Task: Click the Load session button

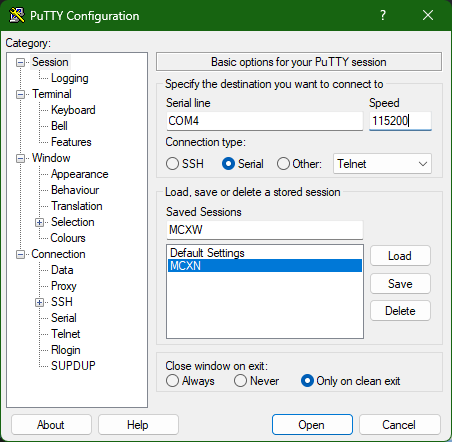Action: 400,256
